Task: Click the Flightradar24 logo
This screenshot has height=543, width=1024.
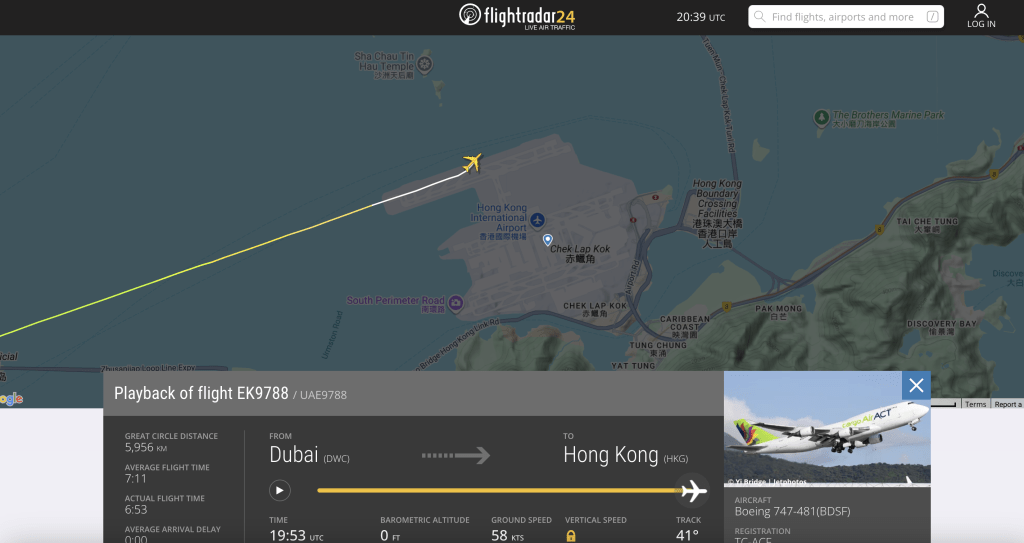Action: 517,16
